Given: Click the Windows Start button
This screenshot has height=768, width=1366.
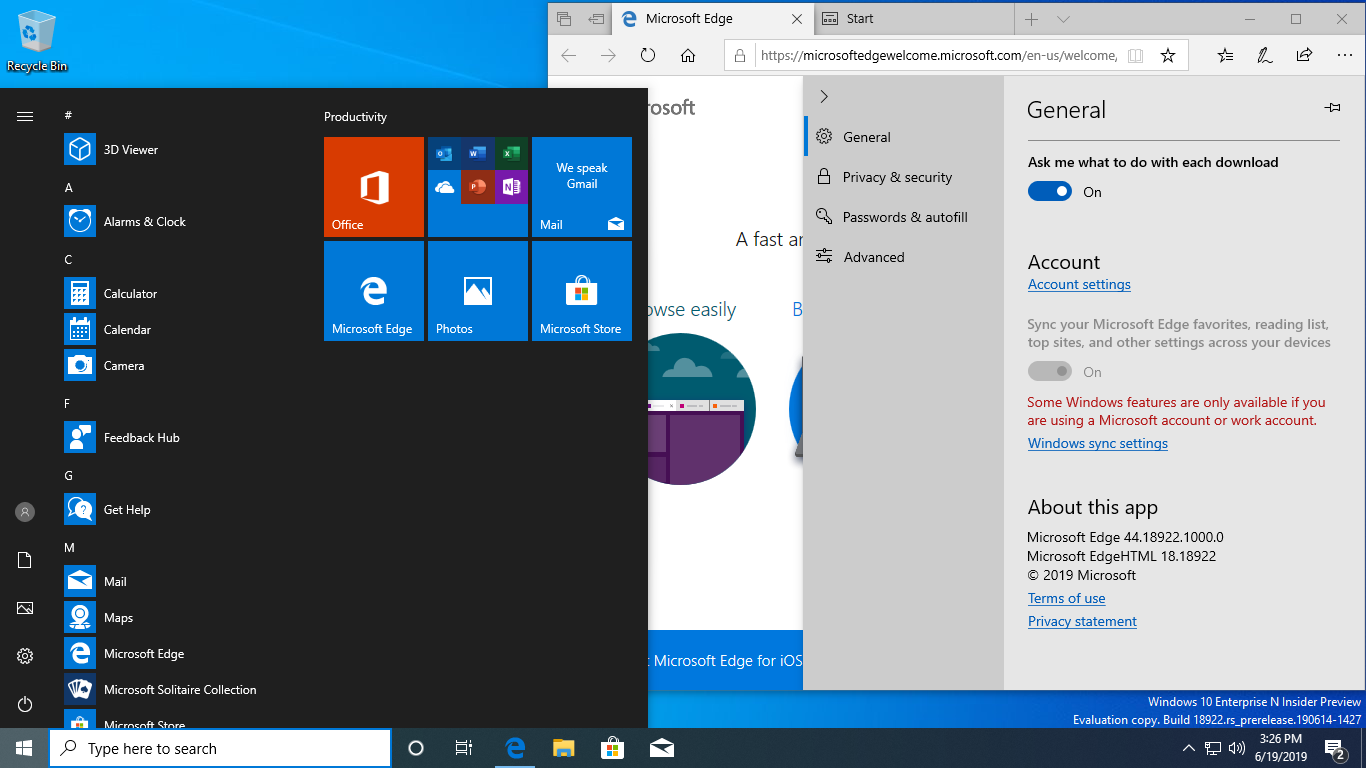Looking at the screenshot, I should (24, 748).
